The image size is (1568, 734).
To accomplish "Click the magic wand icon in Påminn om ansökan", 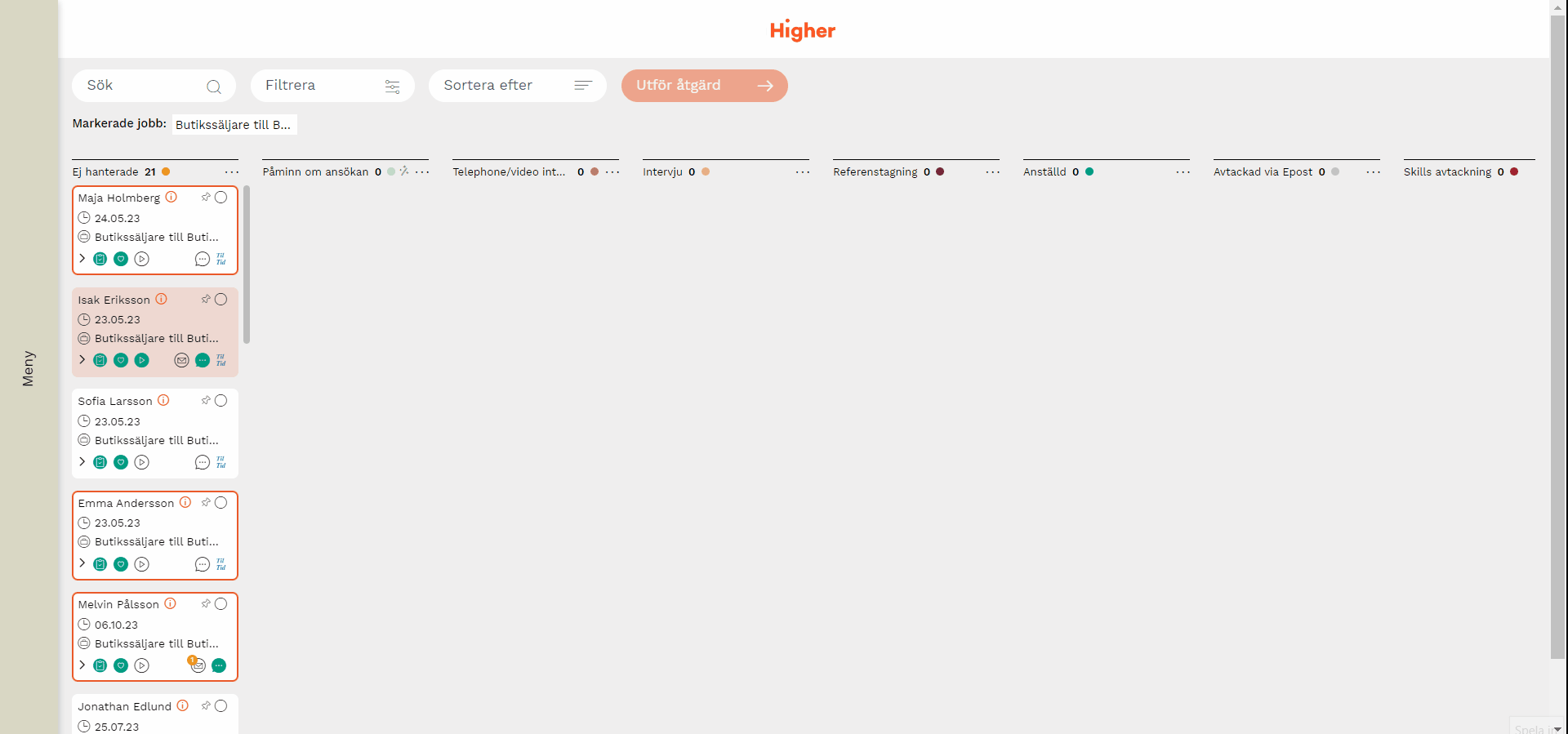I will pos(404,171).
